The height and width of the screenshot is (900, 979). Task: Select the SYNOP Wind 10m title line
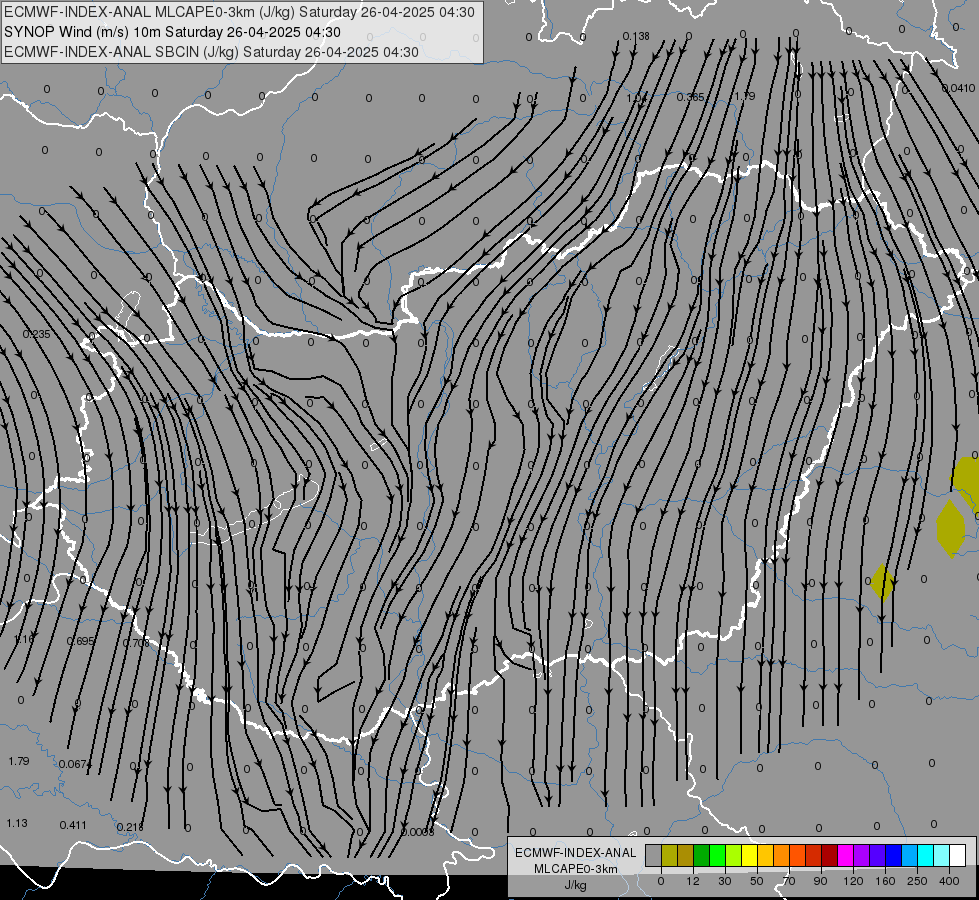pos(172,32)
